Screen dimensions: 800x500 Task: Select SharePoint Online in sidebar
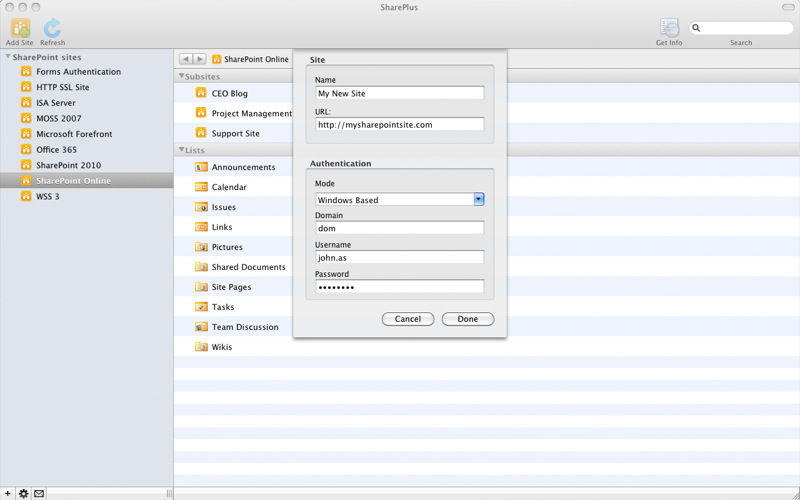pyautogui.click(x=87, y=181)
